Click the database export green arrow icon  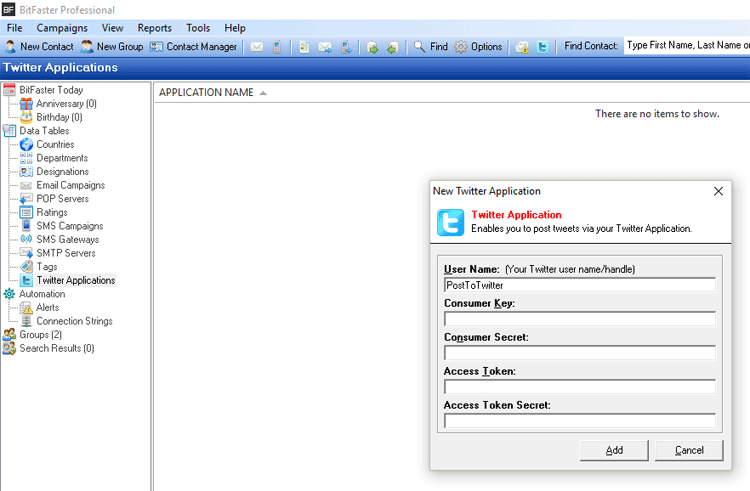(x=393, y=47)
